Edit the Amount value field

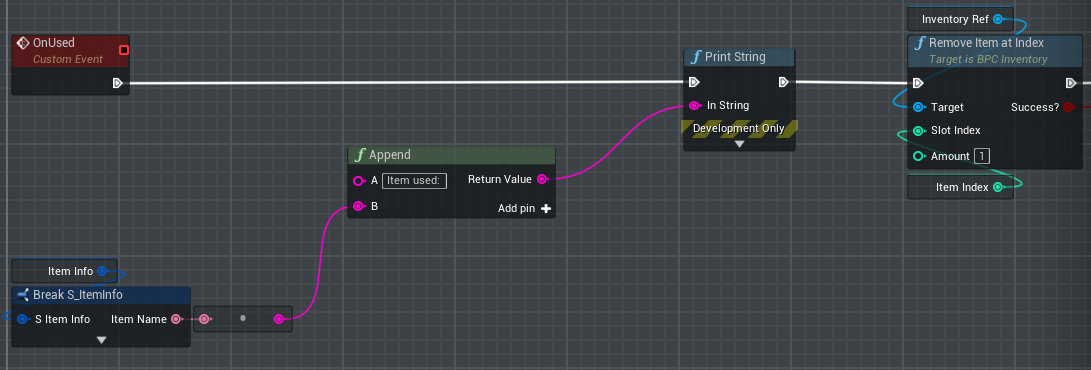click(982, 156)
